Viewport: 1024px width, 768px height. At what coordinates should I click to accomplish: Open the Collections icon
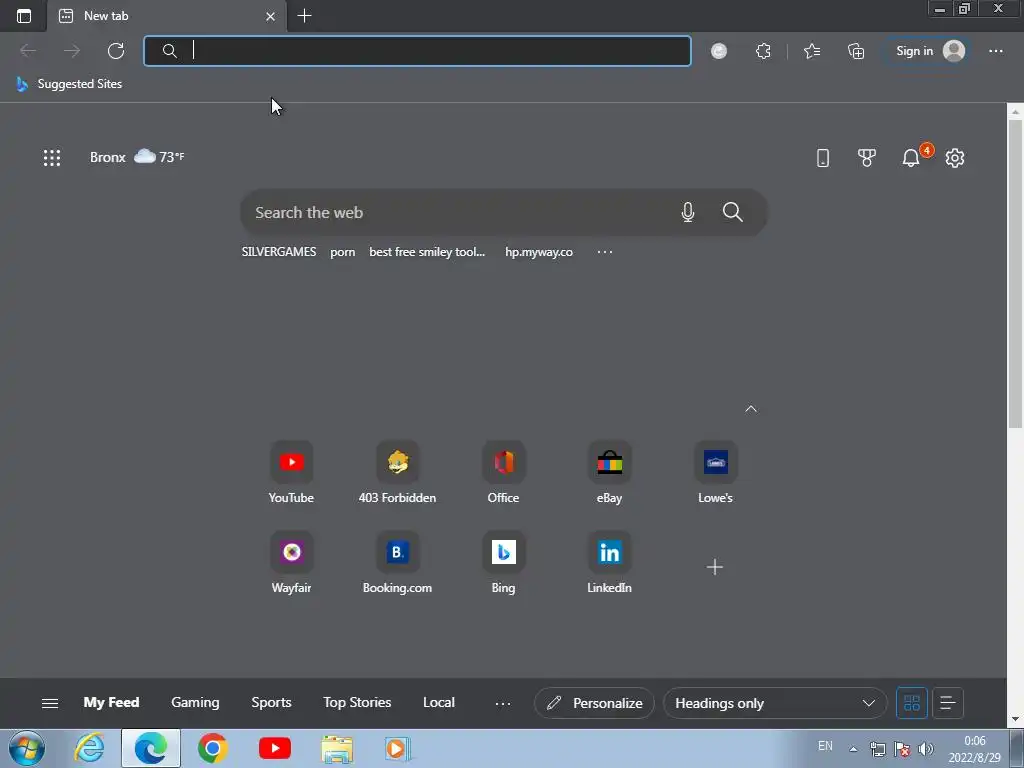coord(856,51)
